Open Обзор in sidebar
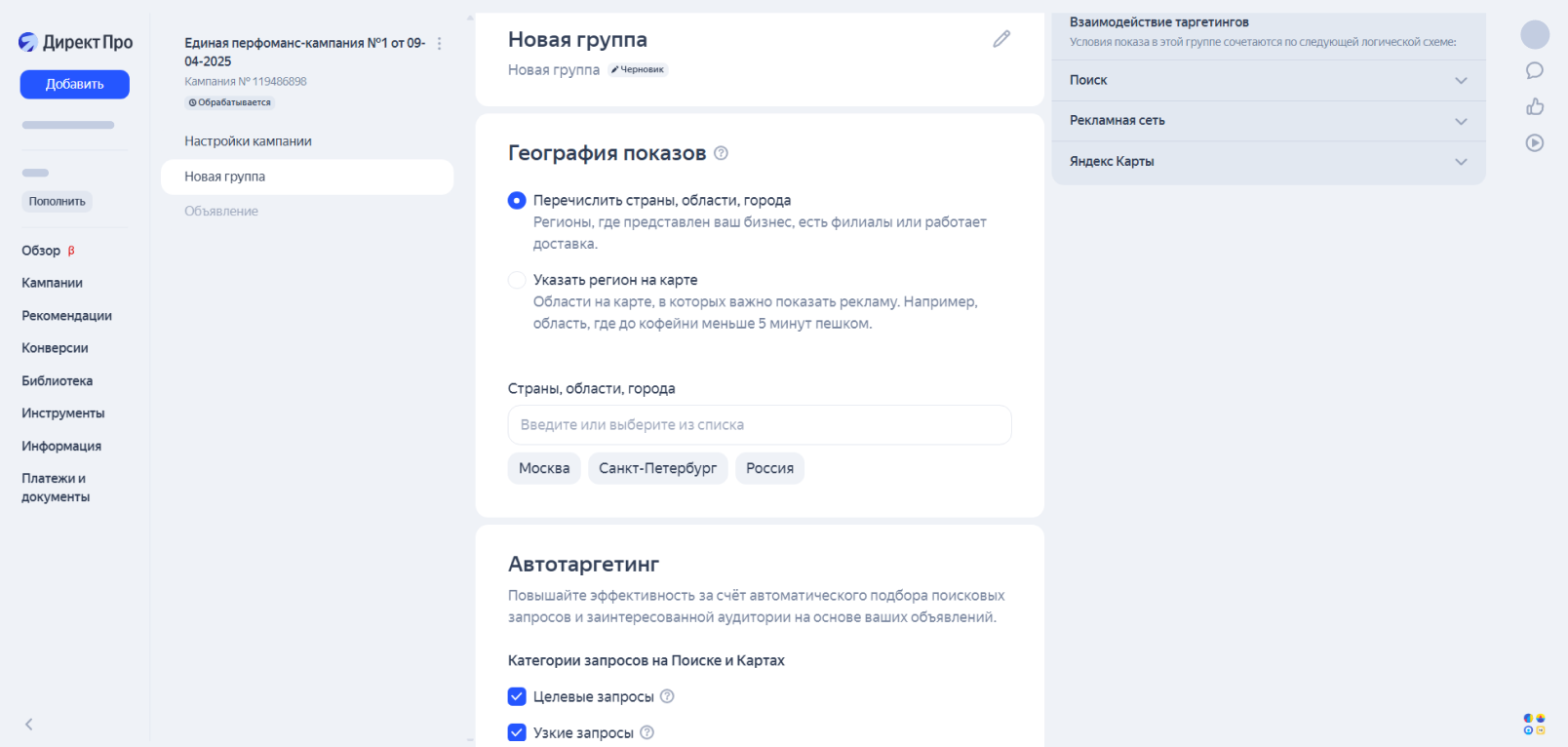Viewport: 1568px width, 747px height. tap(41, 251)
